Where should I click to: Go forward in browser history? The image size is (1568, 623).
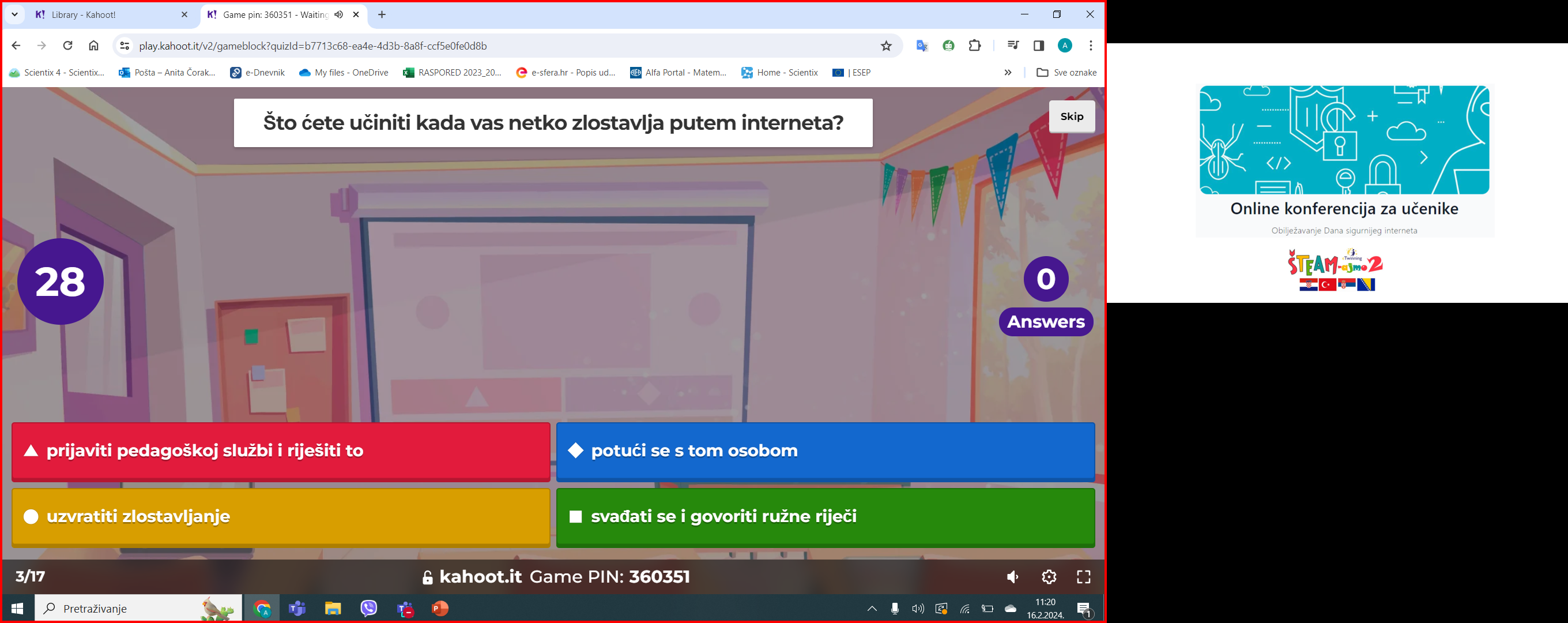pyautogui.click(x=42, y=46)
